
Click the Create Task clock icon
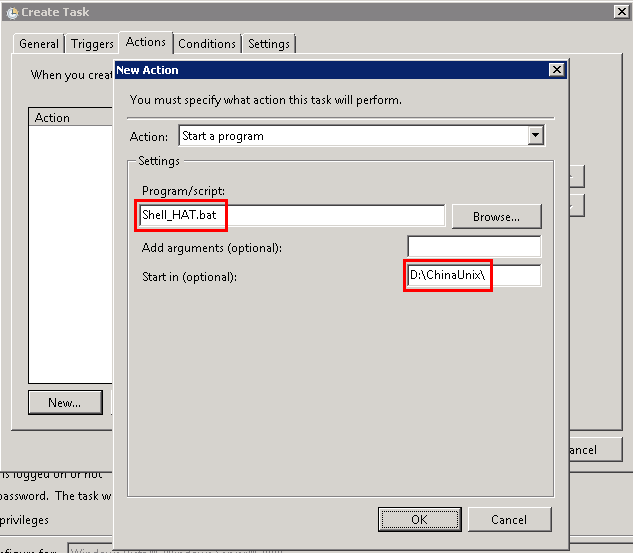click(11, 12)
